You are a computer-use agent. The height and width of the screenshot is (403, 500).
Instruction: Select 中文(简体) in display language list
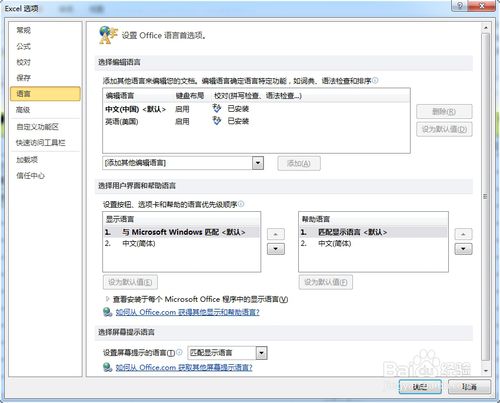pyautogui.click(x=181, y=244)
